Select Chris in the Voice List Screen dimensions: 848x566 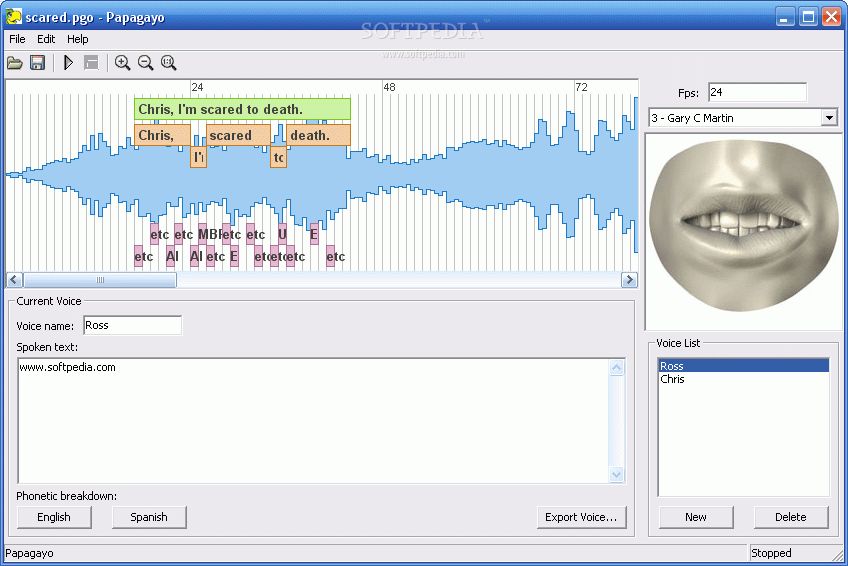coord(743,379)
